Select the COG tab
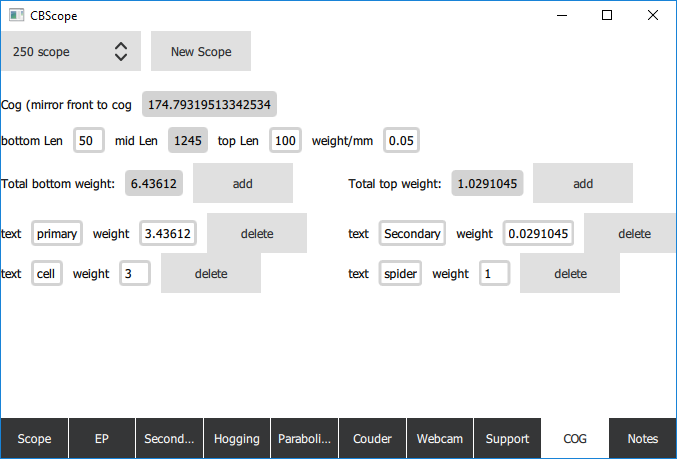 (x=575, y=438)
